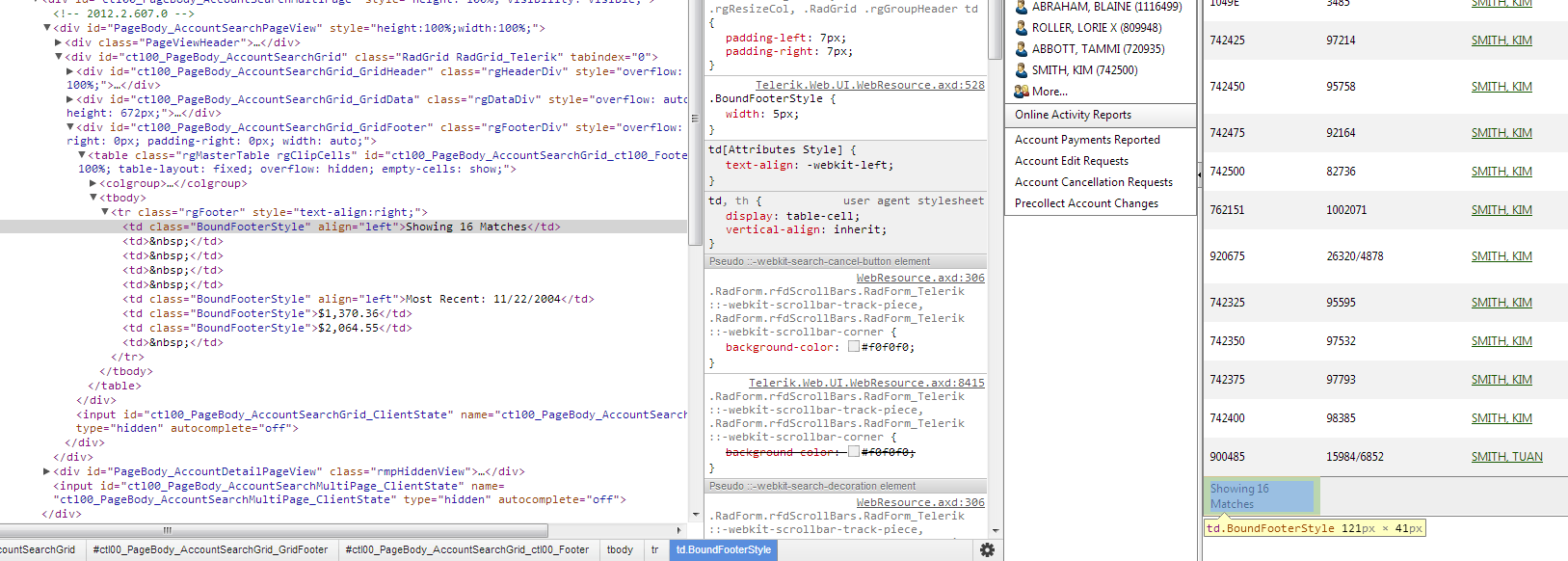Open Precollect Account Changes
The height and width of the screenshot is (561, 1568).
click(x=1086, y=203)
